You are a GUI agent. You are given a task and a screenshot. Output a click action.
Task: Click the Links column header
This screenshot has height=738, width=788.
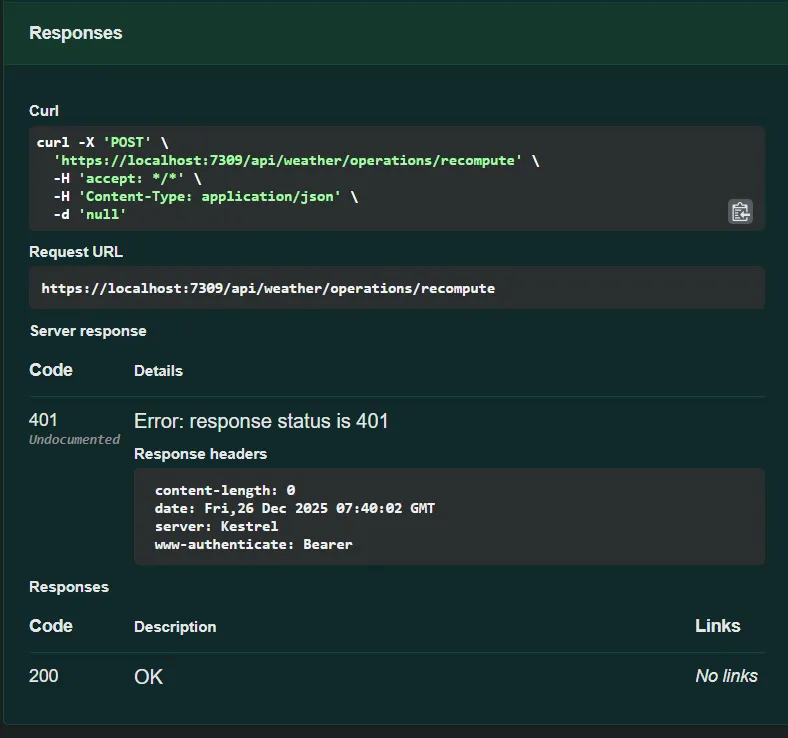[718, 626]
